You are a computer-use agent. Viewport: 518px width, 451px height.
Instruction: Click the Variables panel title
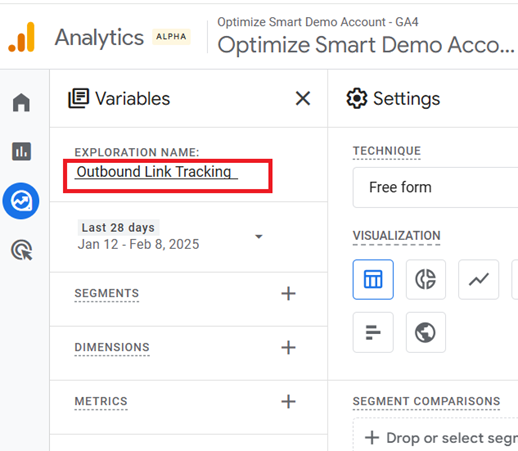[x=133, y=99]
